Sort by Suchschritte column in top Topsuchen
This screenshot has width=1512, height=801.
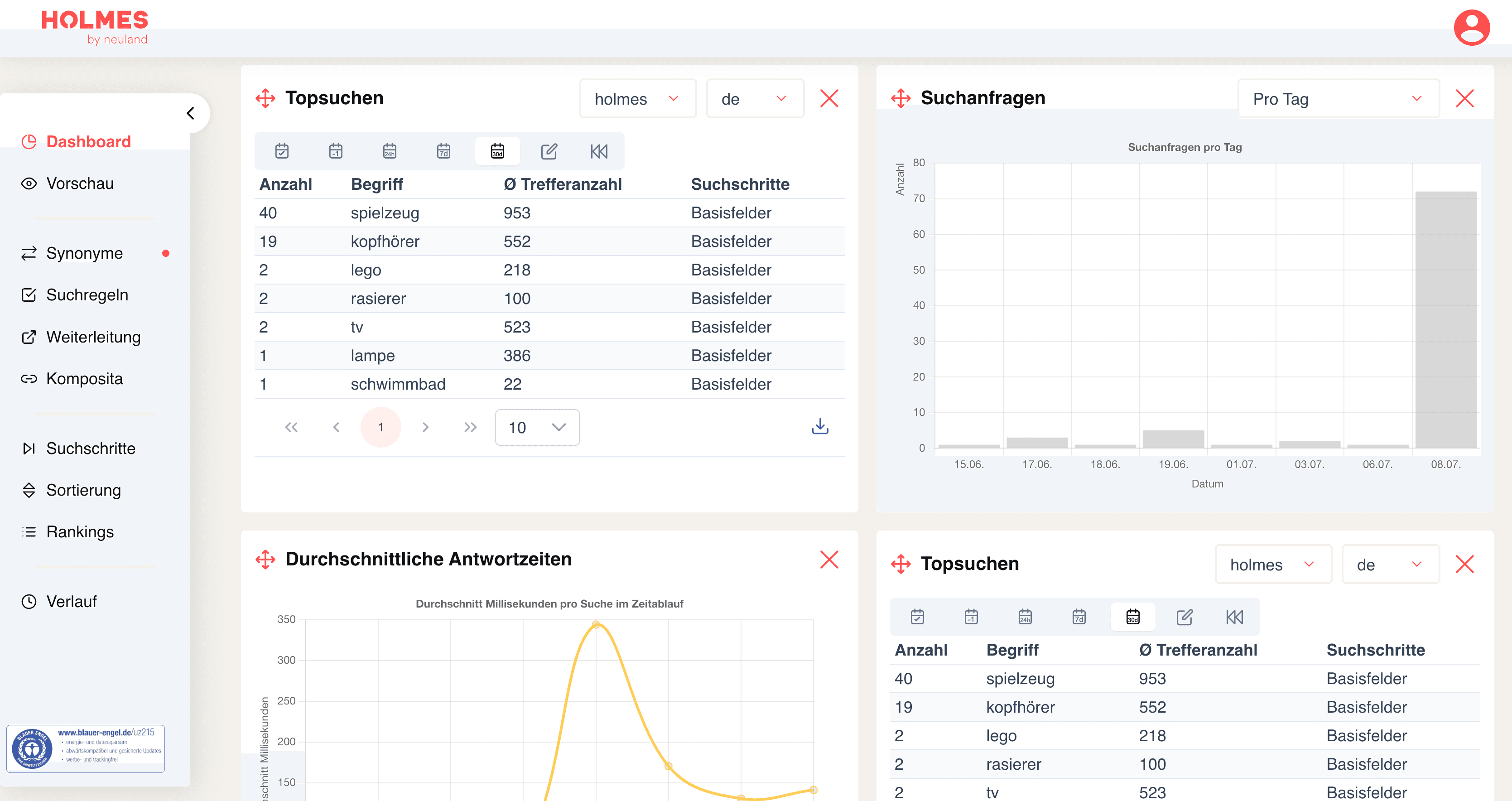(x=740, y=184)
